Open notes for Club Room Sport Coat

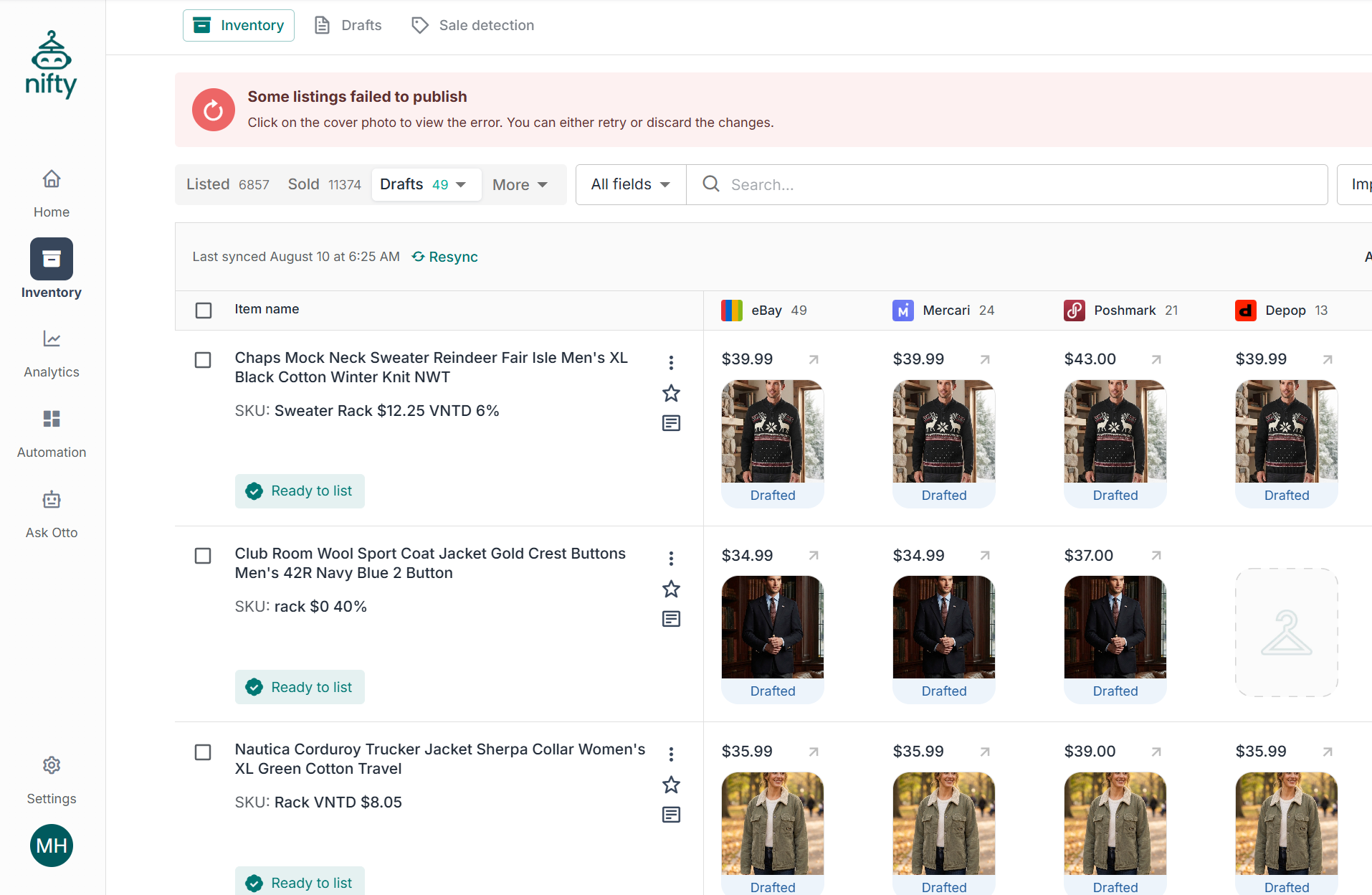pyautogui.click(x=671, y=619)
